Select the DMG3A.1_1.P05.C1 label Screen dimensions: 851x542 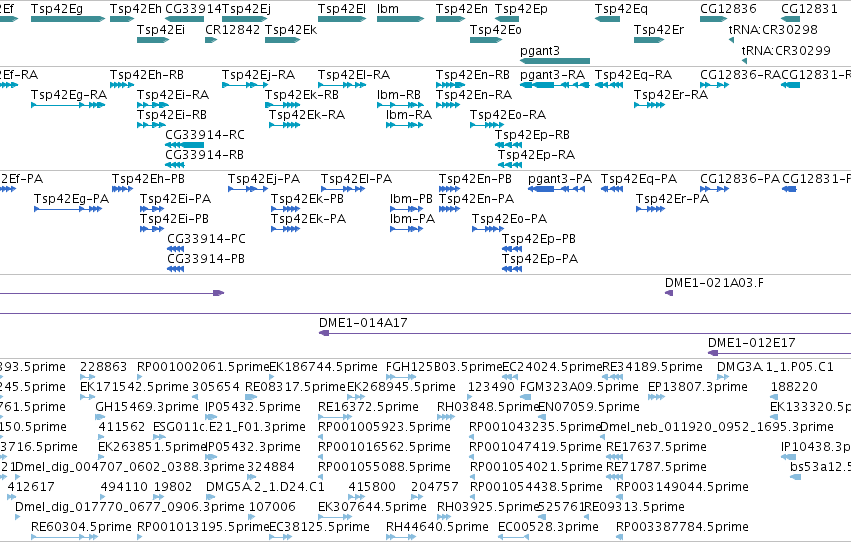(775, 367)
